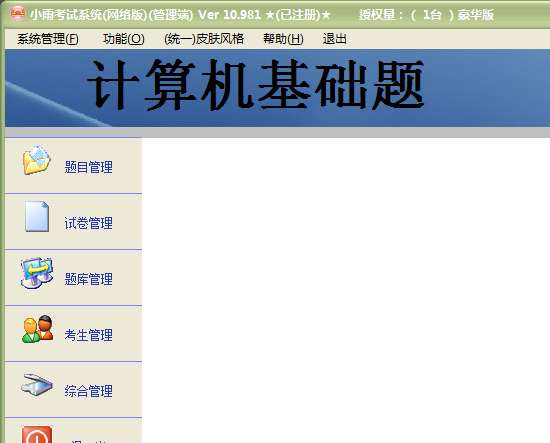Click the 计算机基础题 banner title
This screenshot has width=550, height=443.
(x=256, y=85)
